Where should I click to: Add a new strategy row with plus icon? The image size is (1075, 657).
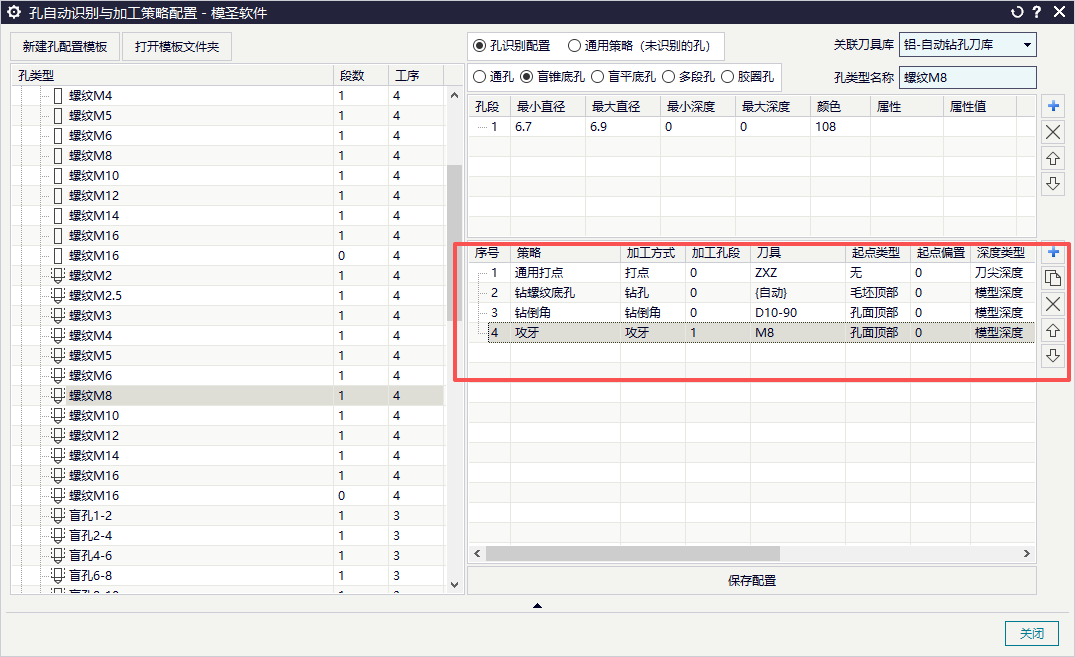tap(1053, 252)
